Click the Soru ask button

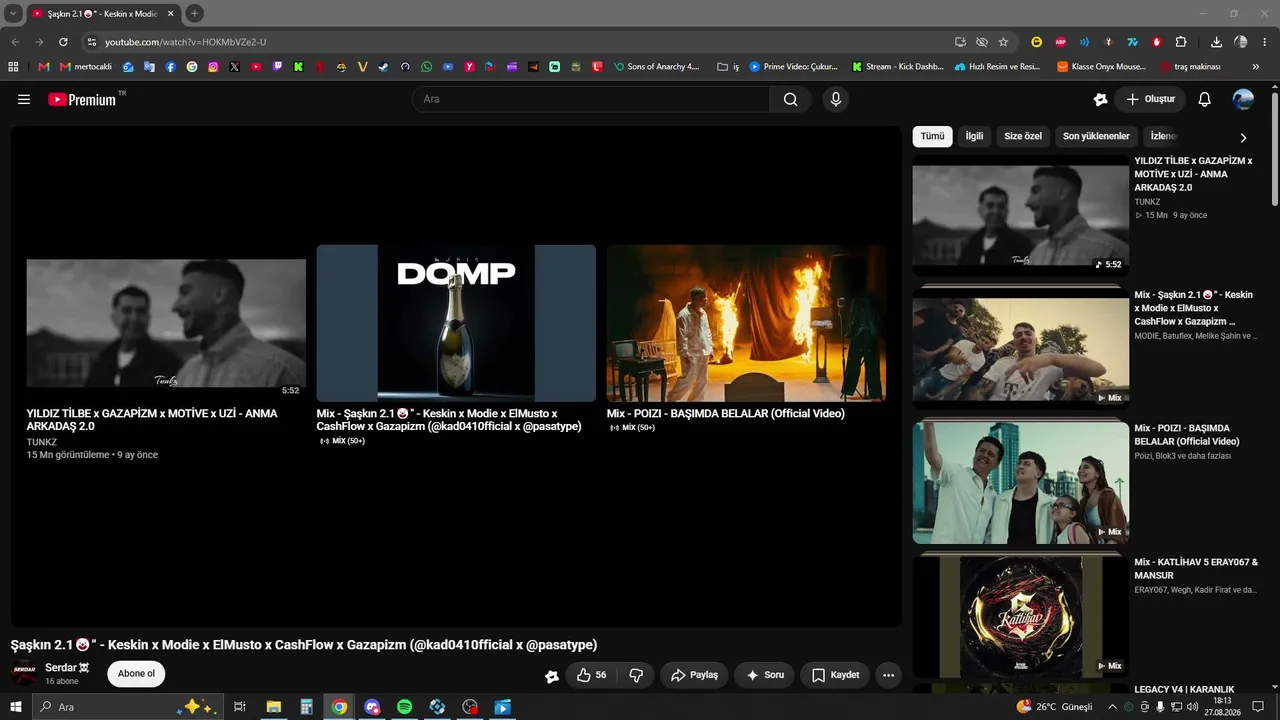765,675
